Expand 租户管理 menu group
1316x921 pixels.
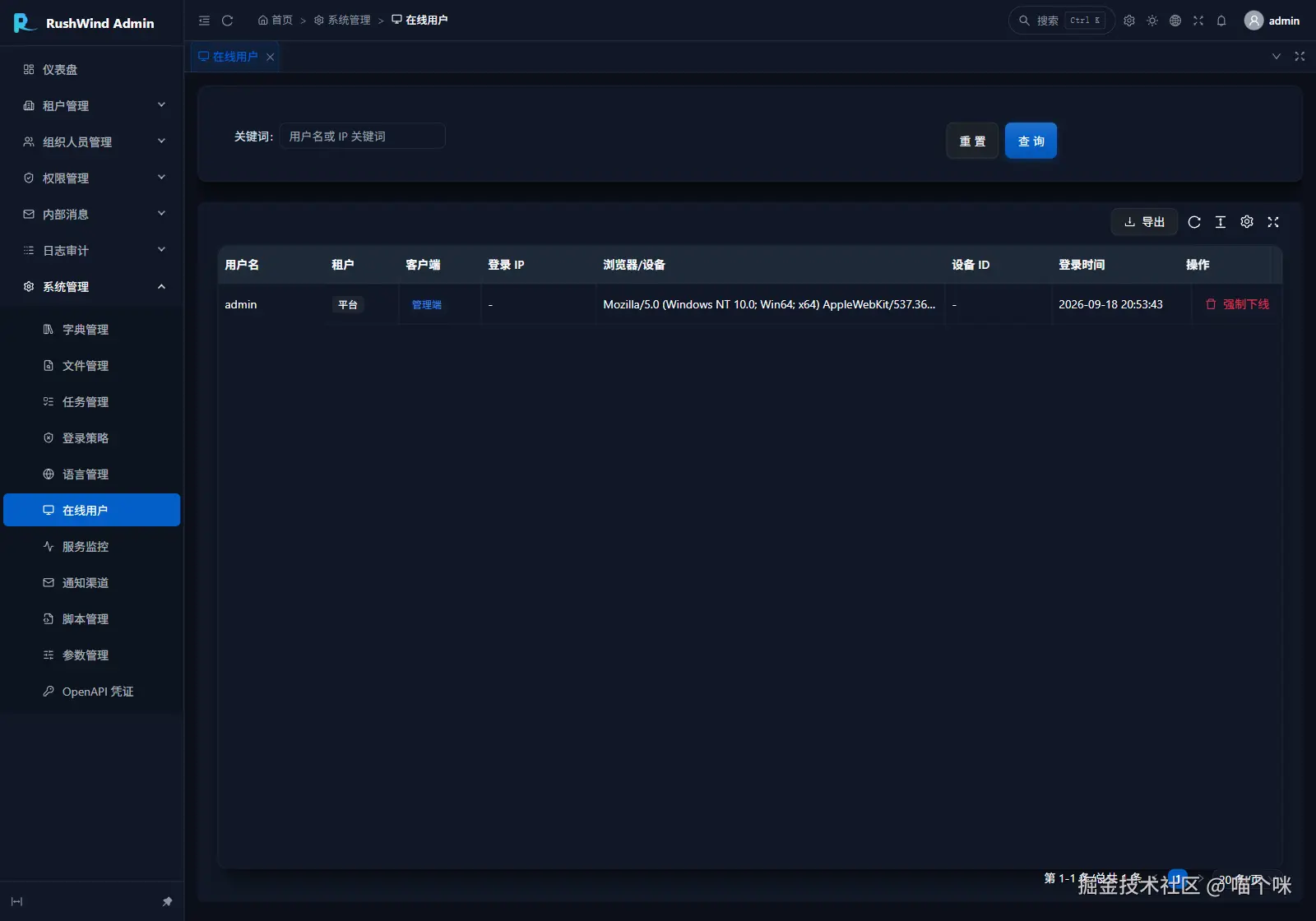92,105
